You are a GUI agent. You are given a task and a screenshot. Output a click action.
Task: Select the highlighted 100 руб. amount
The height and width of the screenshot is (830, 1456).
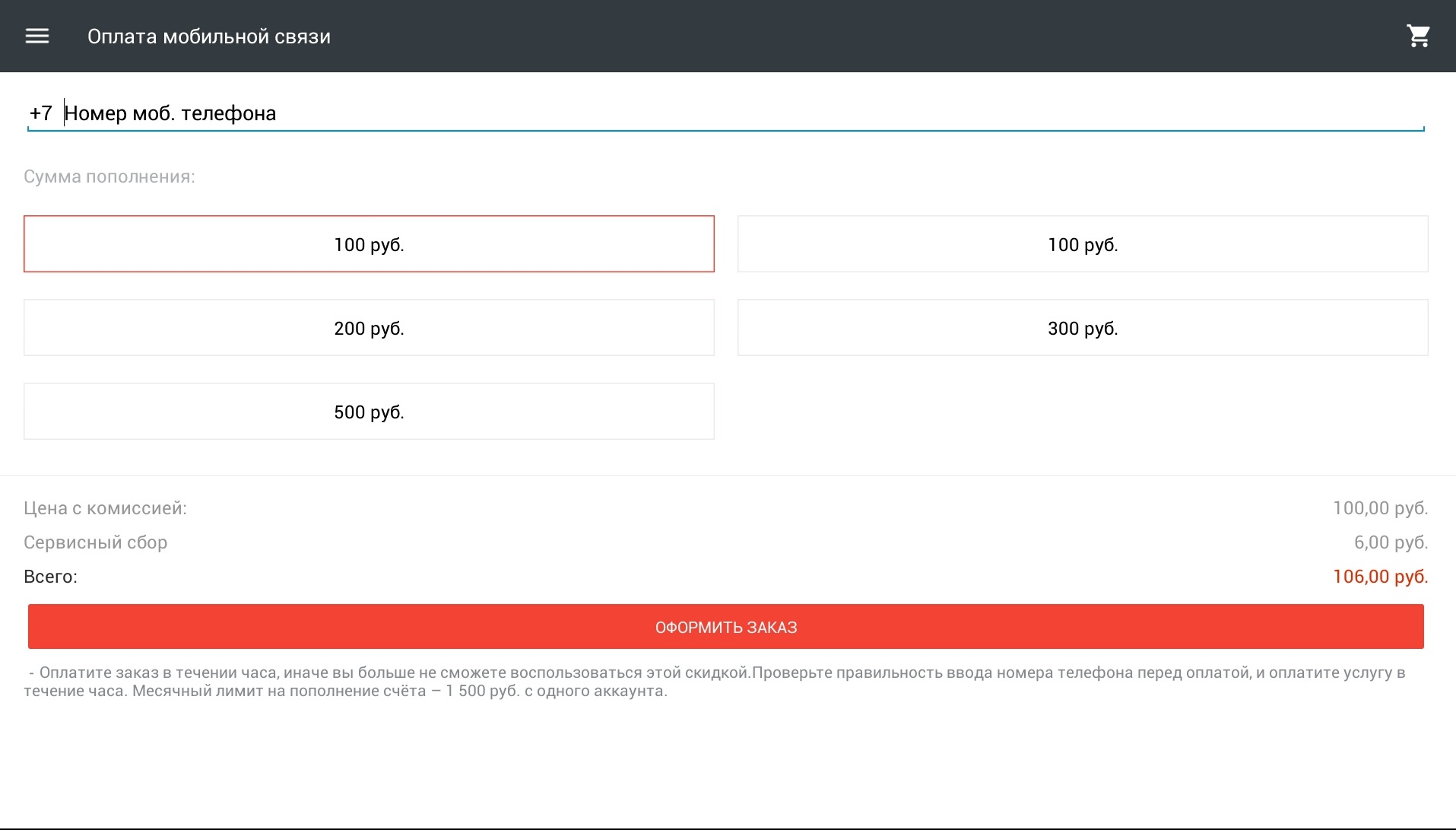369,244
